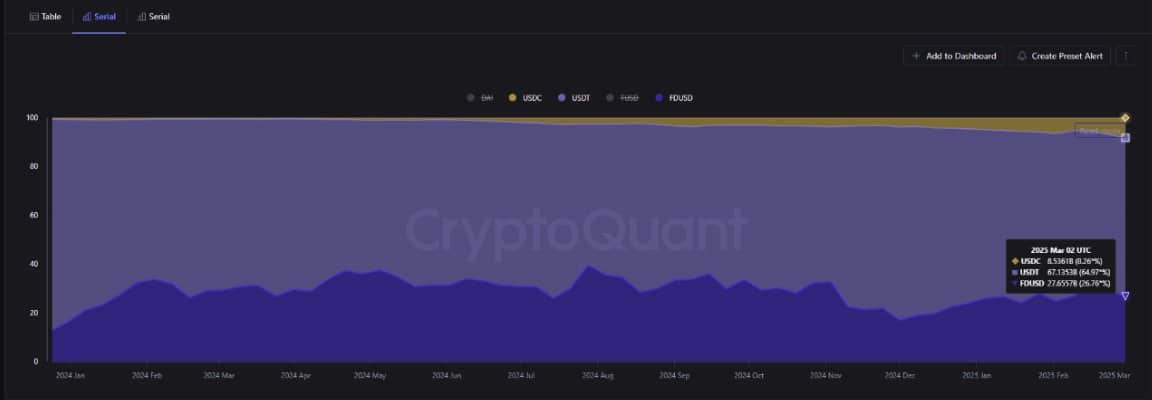Click the 2024 Jul axis label
This screenshot has height=400, width=1152.
point(521,375)
